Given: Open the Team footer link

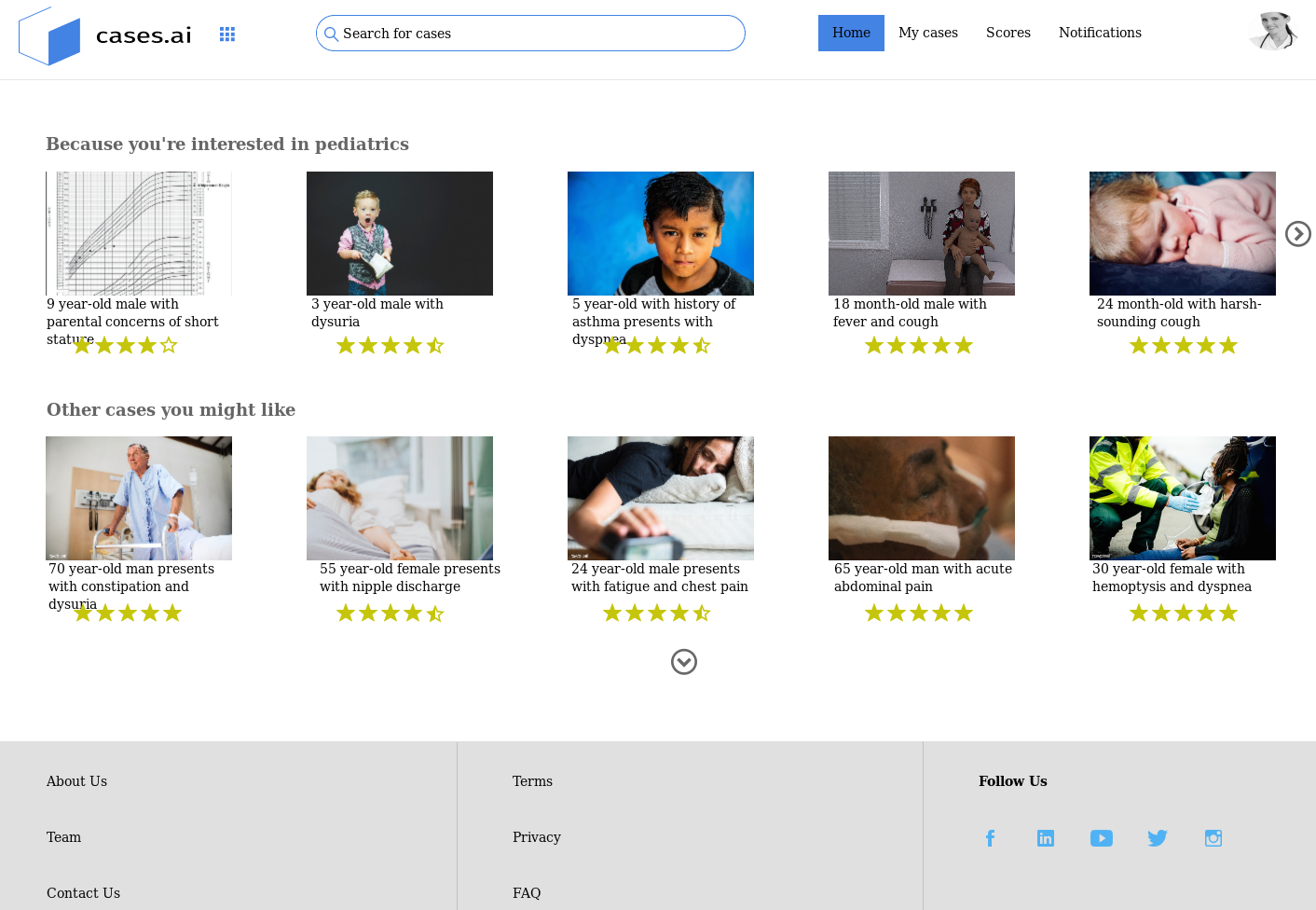Looking at the screenshot, I should [x=63, y=837].
